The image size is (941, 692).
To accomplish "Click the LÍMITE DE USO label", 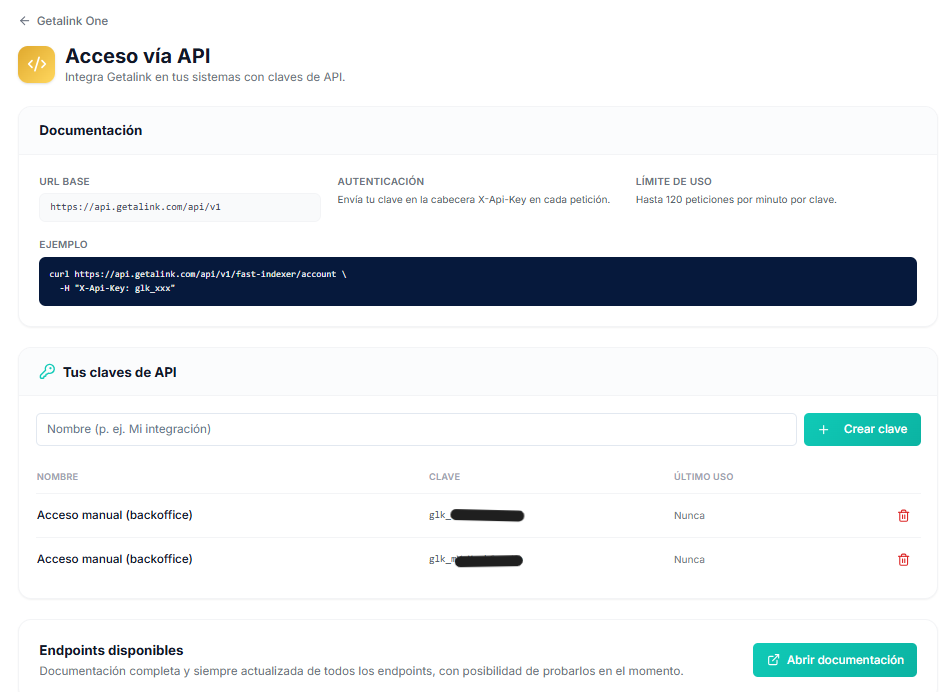I will (x=673, y=181).
